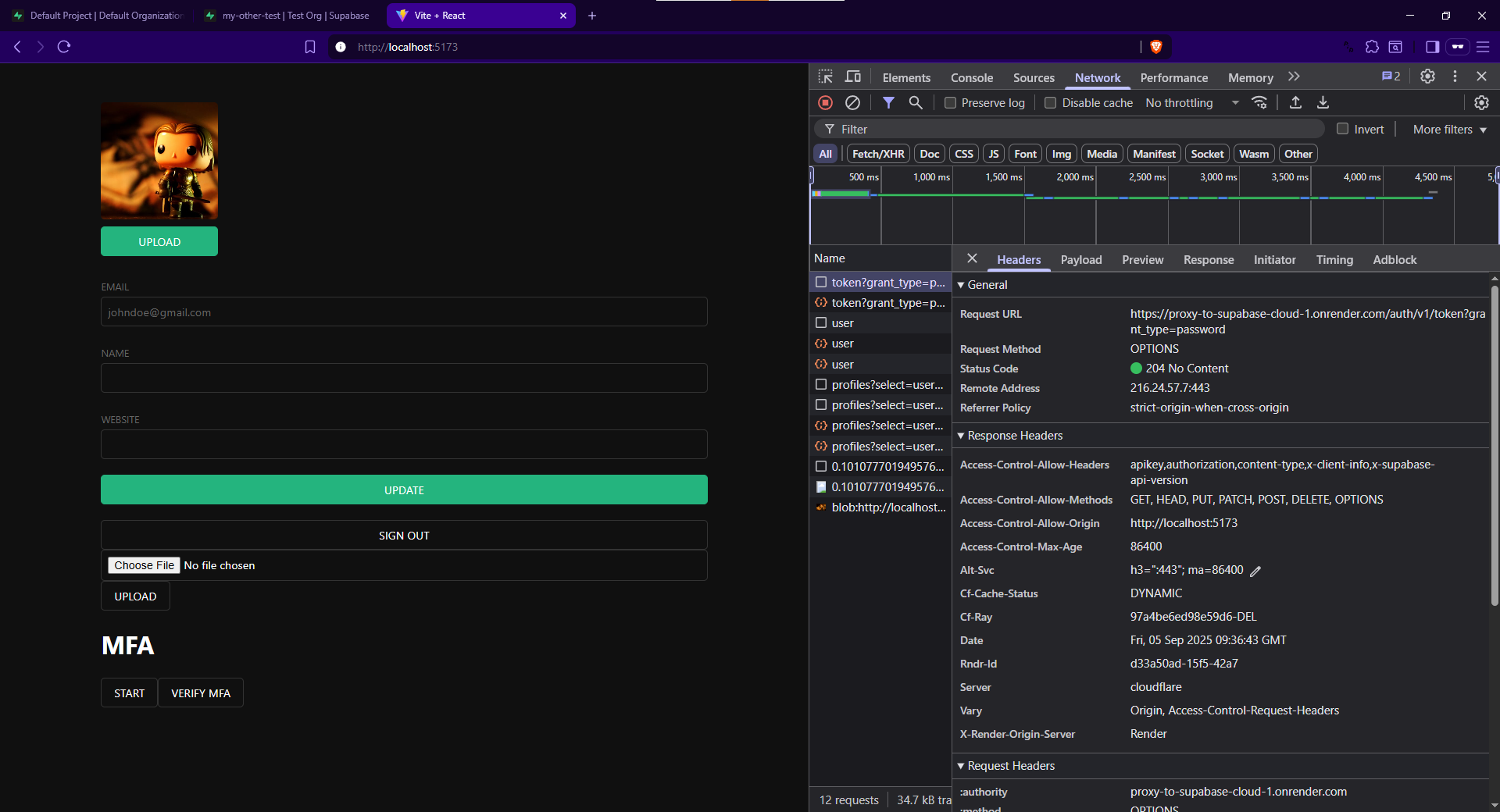Image resolution: width=1500 pixels, height=812 pixels.
Task: Open DevTools settings gear
Action: (1427, 77)
